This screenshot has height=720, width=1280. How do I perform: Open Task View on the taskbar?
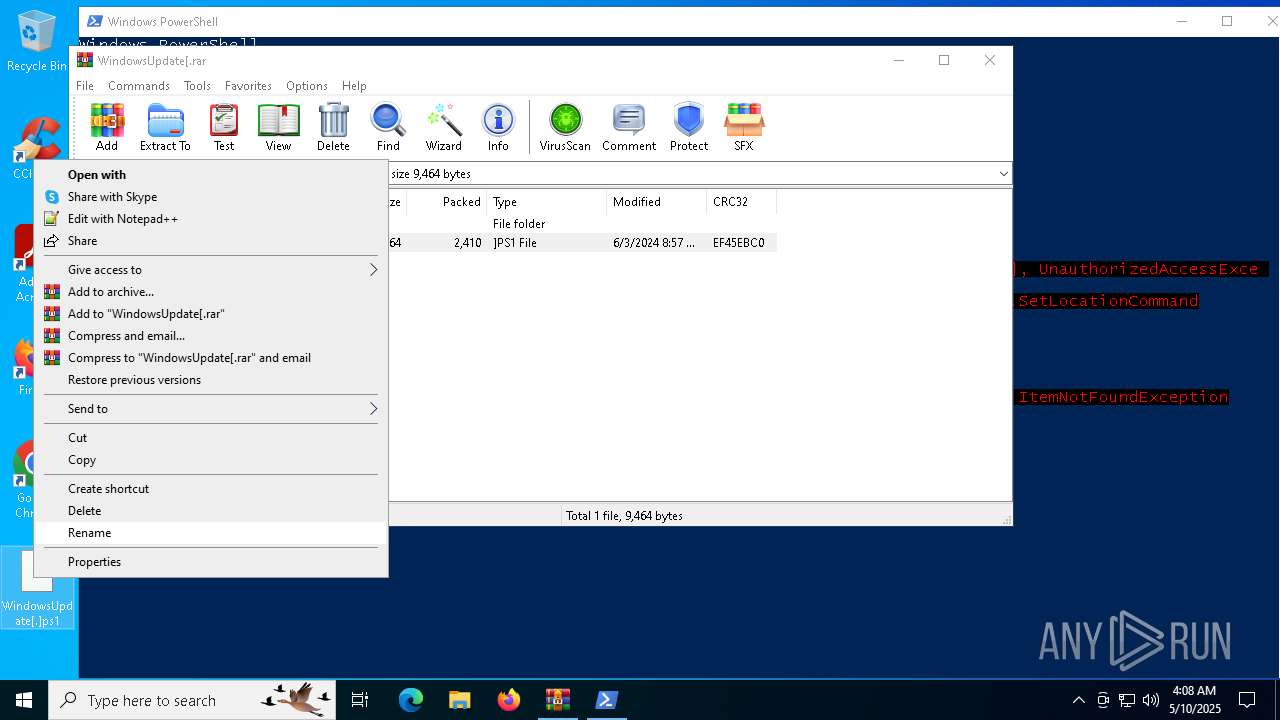click(360, 700)
